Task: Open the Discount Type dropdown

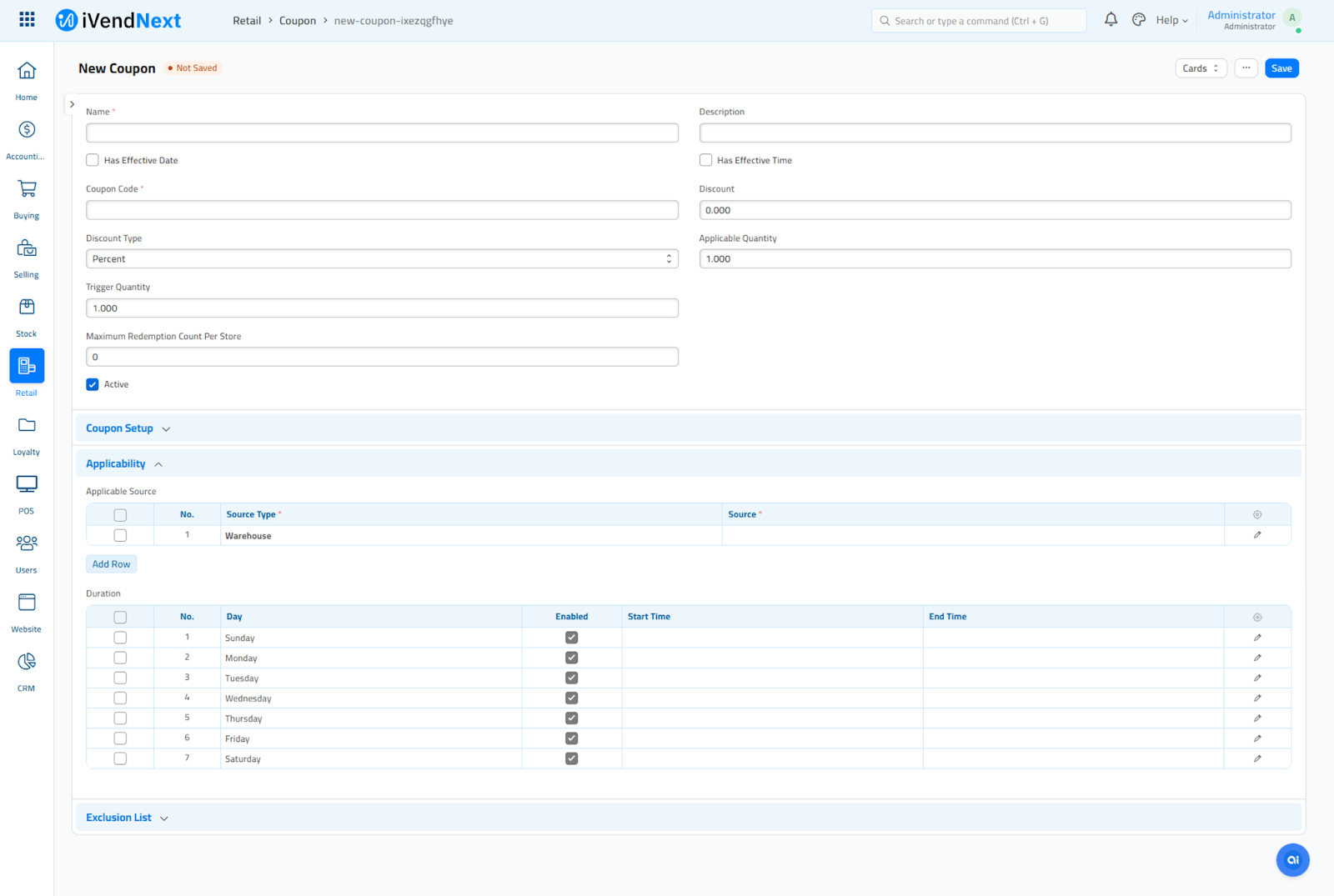Action: coord(382,259)
